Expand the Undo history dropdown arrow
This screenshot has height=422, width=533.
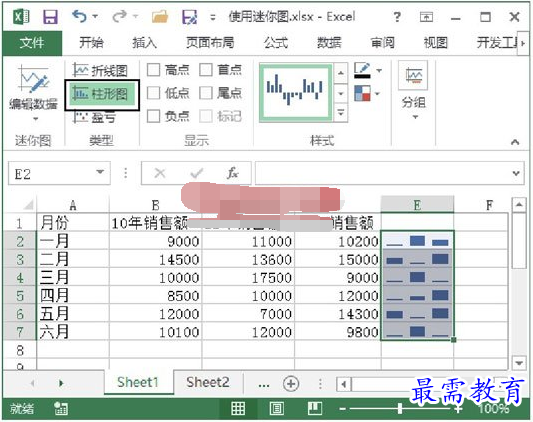[95, 16]
